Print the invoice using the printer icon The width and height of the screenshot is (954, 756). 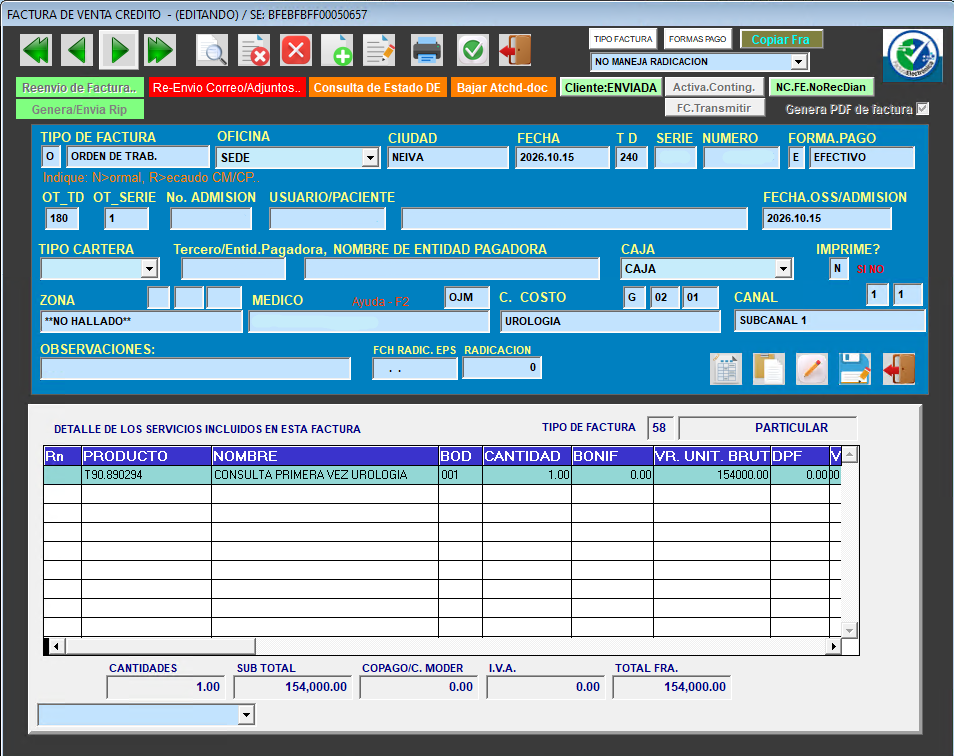pos(427,50)
